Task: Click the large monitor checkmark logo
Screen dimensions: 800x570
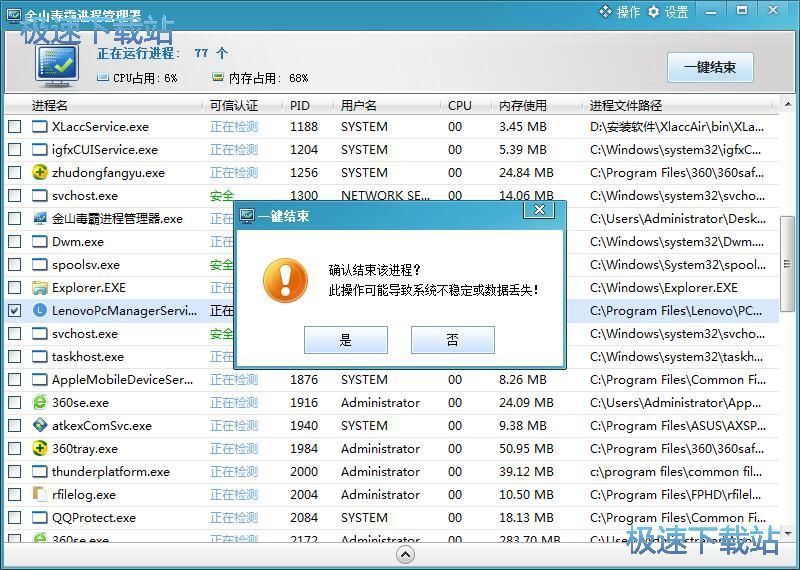Action: [x=57, y=66]
